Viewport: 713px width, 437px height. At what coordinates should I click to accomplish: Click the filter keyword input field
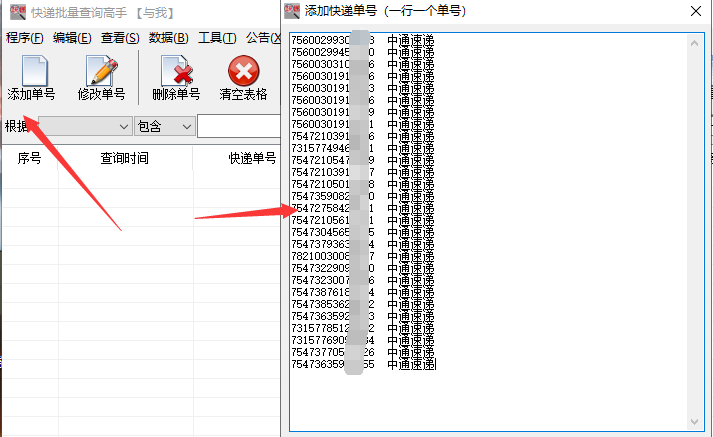pyautogui.click(x=239, y=126)
